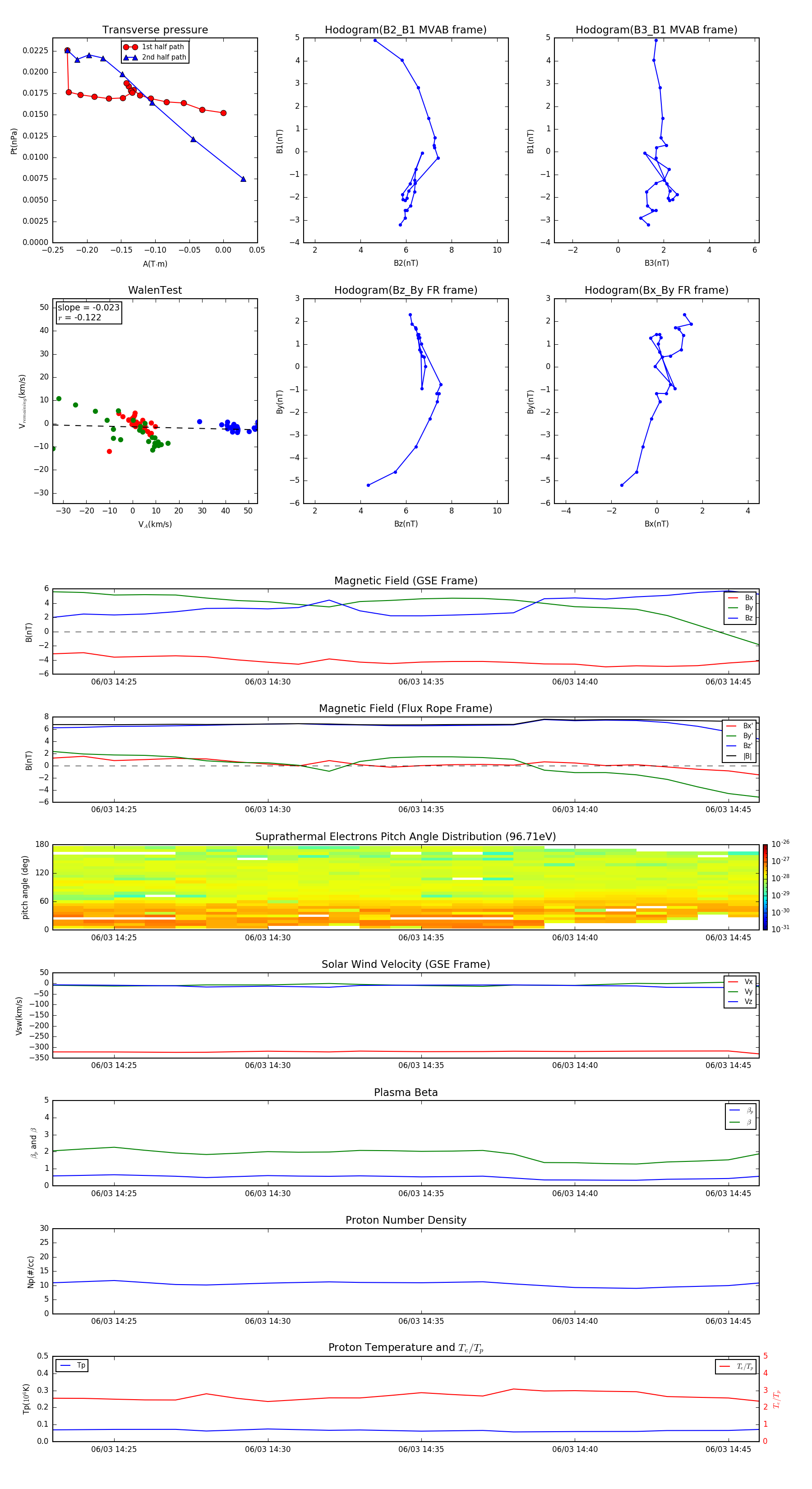The image size is (812, 1489).
Task: Click the "Pt(nPa)" y-axis label
Action: click(x=14, y=140)
